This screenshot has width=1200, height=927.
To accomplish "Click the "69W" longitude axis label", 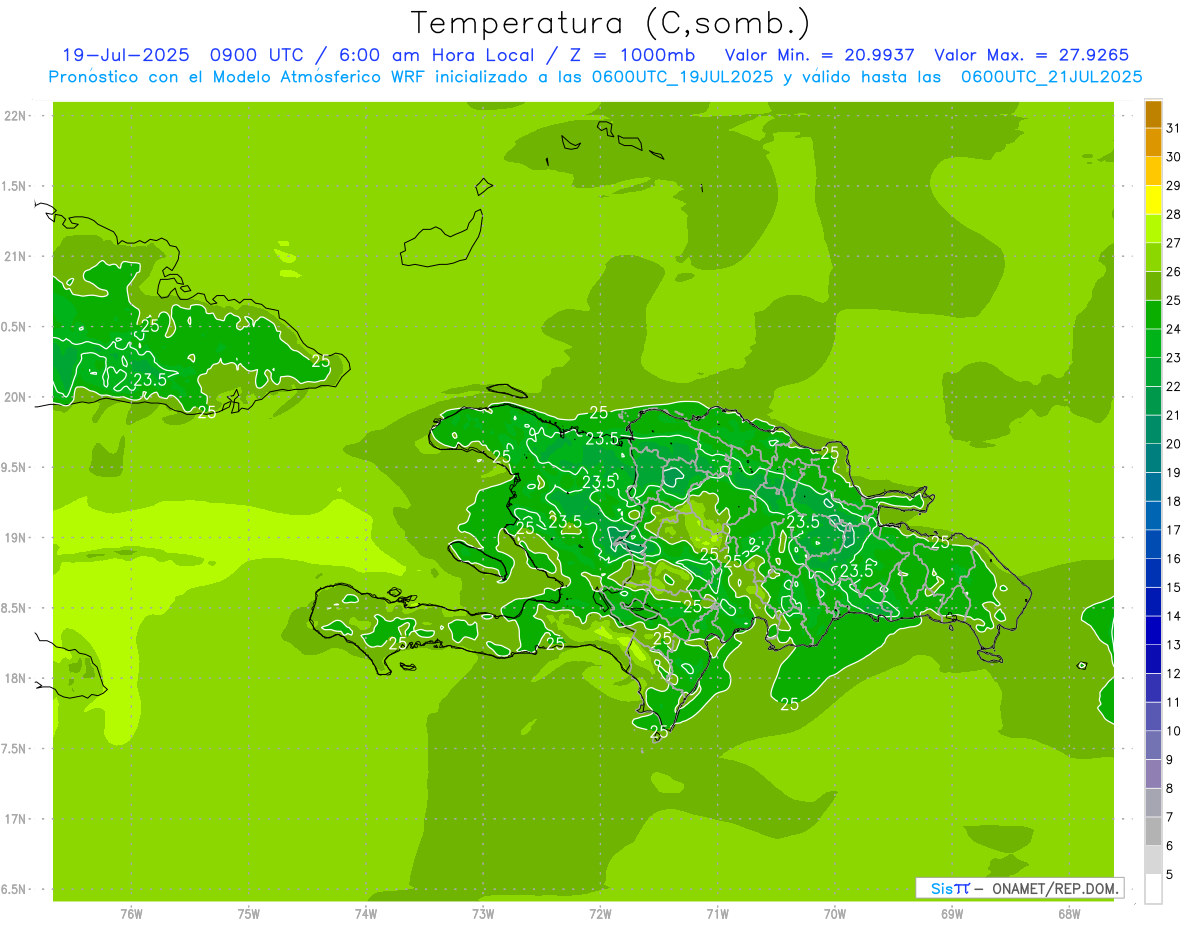I will click(952, 913).
